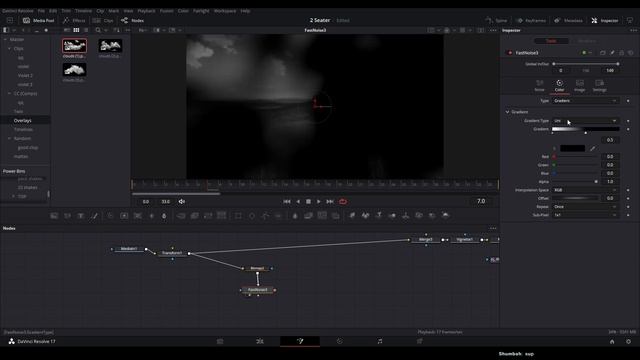Add a Merge node from toolbar
The width and height of the screenshot is (640, 360).
click(x=181, y=216)
